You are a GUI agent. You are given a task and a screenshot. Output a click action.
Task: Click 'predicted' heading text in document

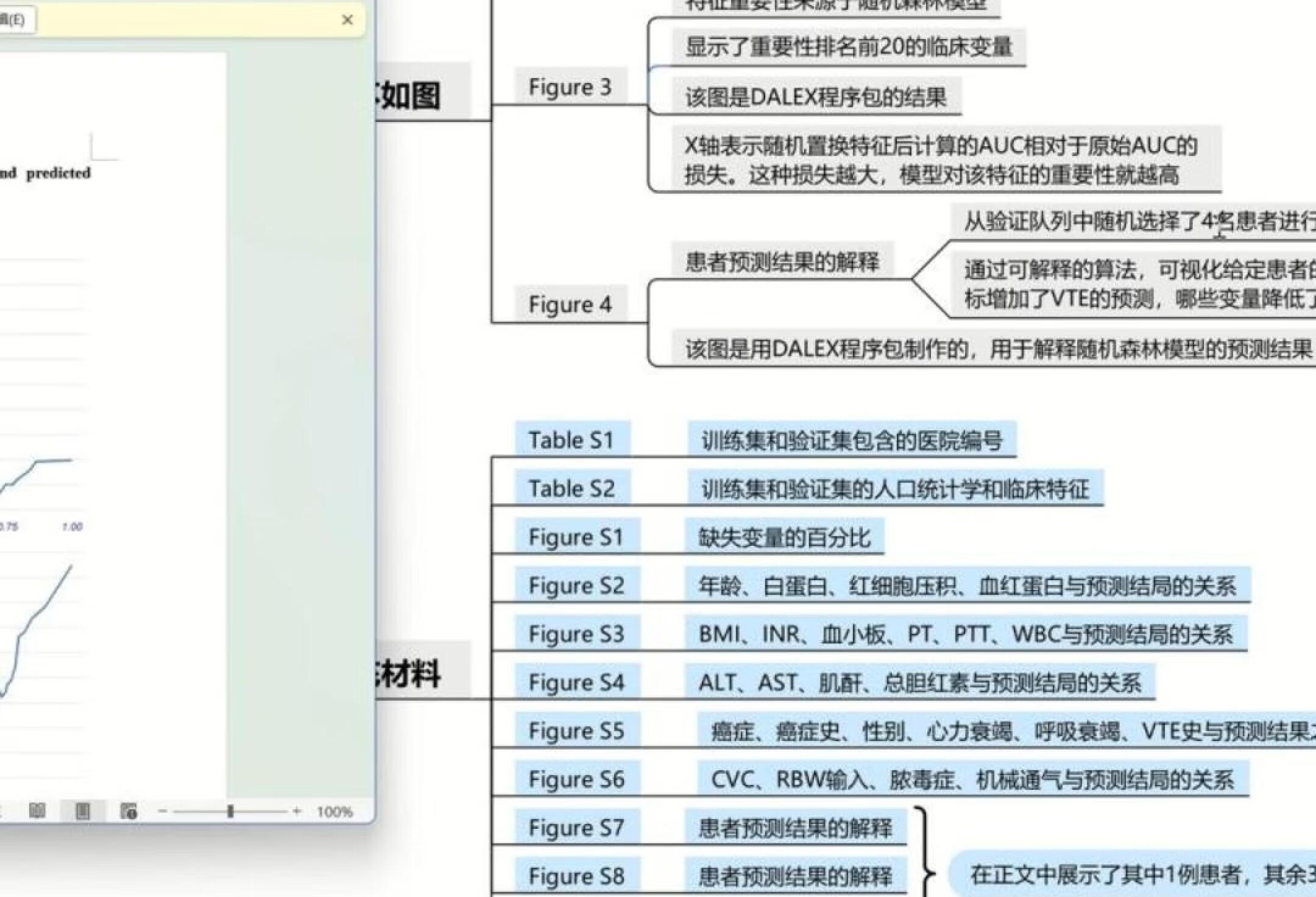[x=58, y=173]
